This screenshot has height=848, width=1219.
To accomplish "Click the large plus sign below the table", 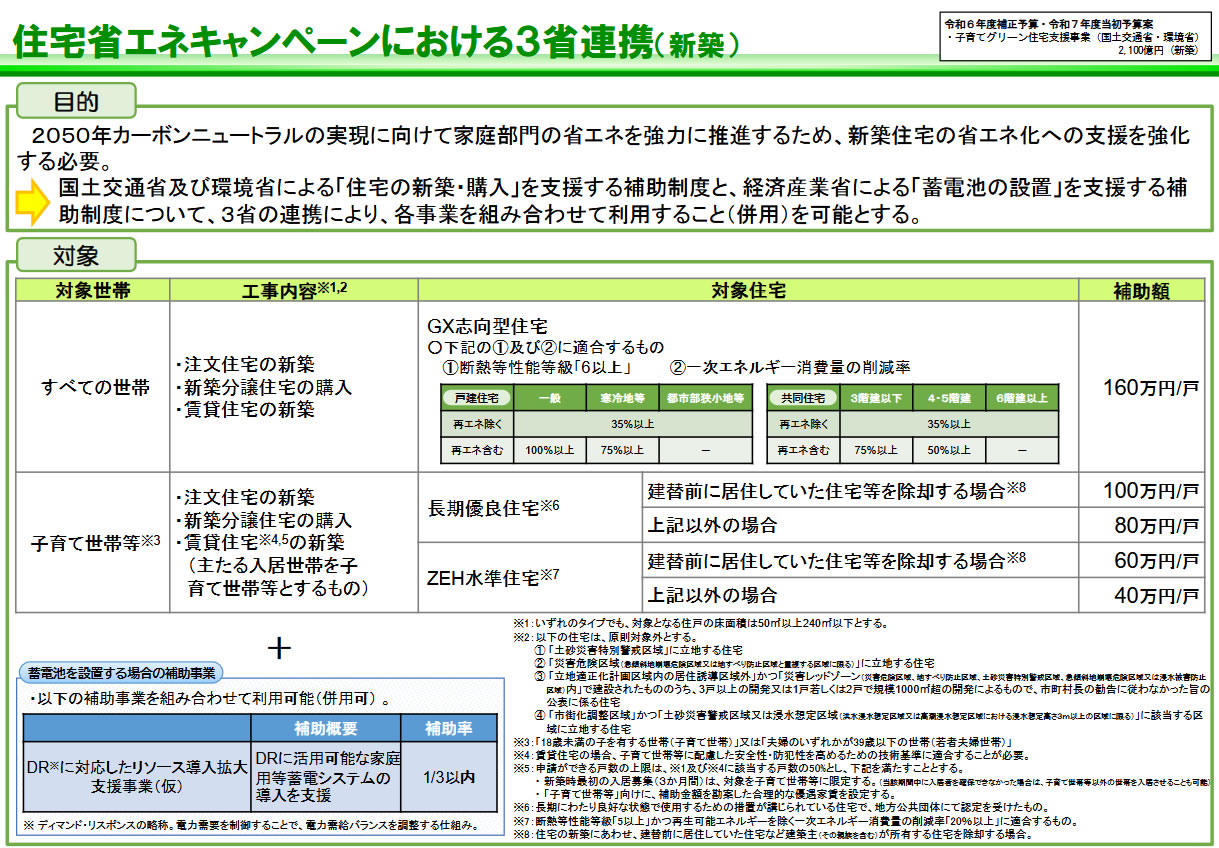I will 280,647.
